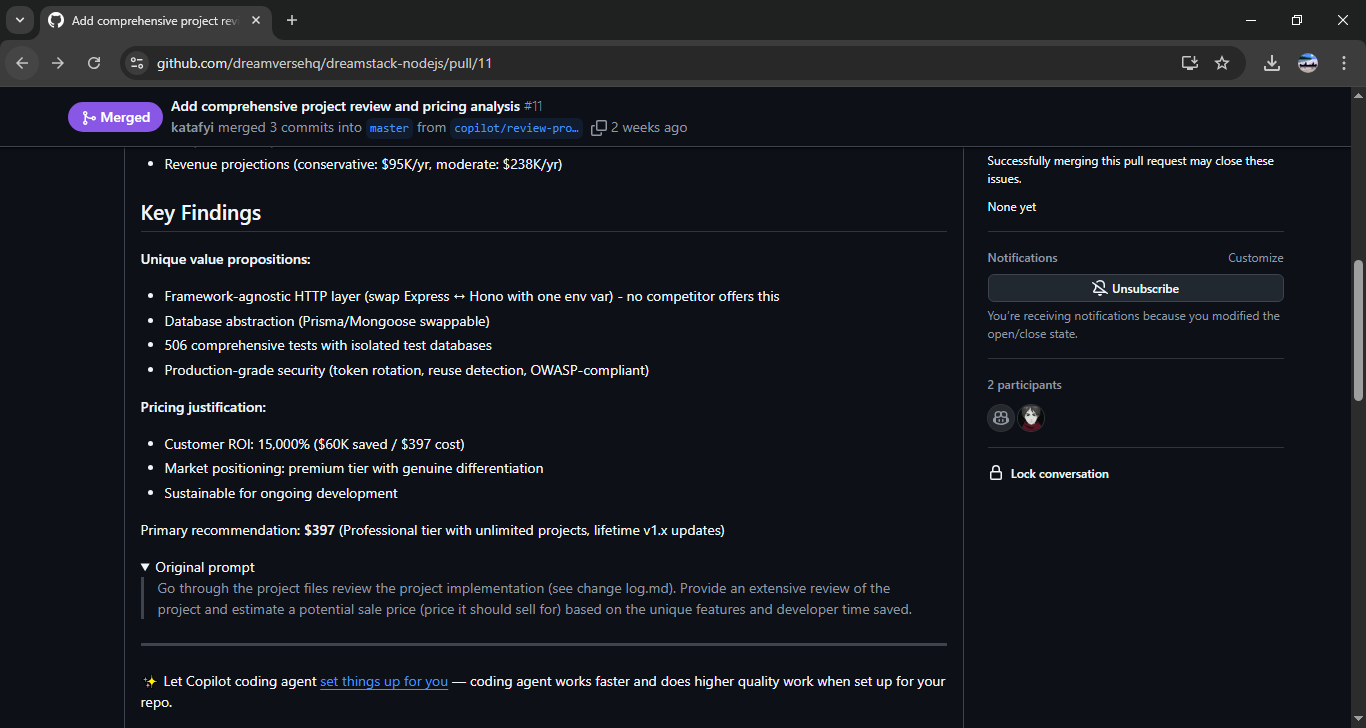The width and height of the screenshot is (1366, 728).
Task: Open the Chrome three-dot menu
Action: pyautogui.click(x=1345, y=62)
